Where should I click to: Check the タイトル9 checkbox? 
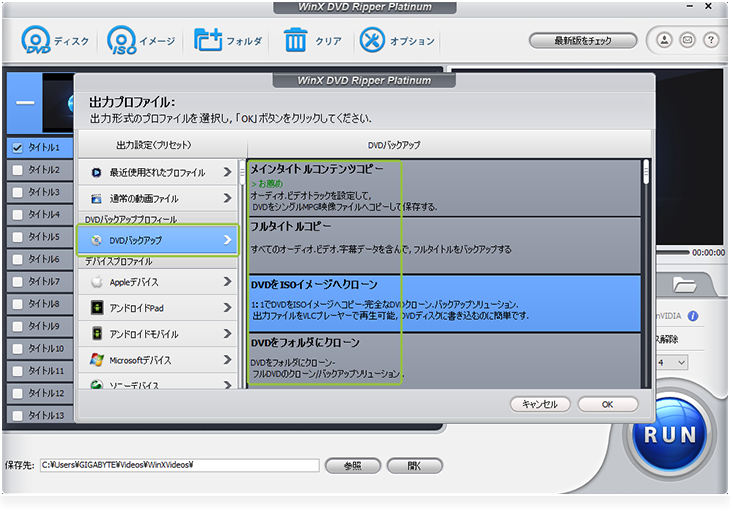point(18,326)
